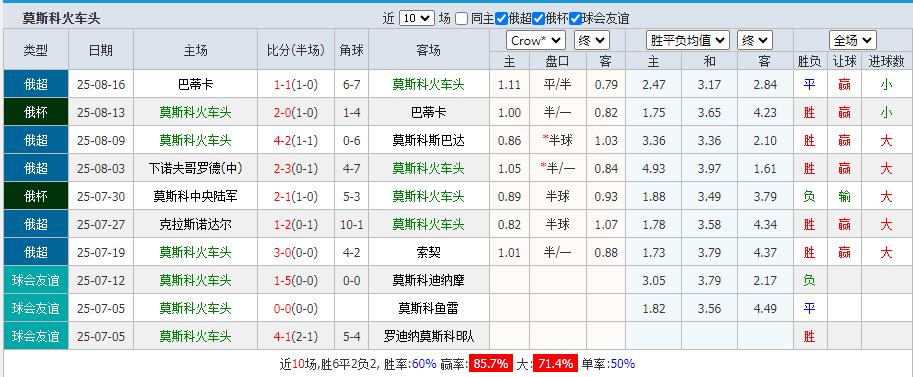Open the 1-5(0-0) score on 25-07-12

(x=296, y=280)
